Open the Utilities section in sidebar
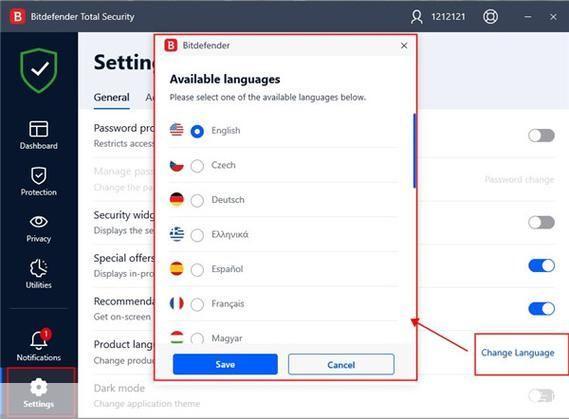Screen dimensions: 569x419 point(38,274)
